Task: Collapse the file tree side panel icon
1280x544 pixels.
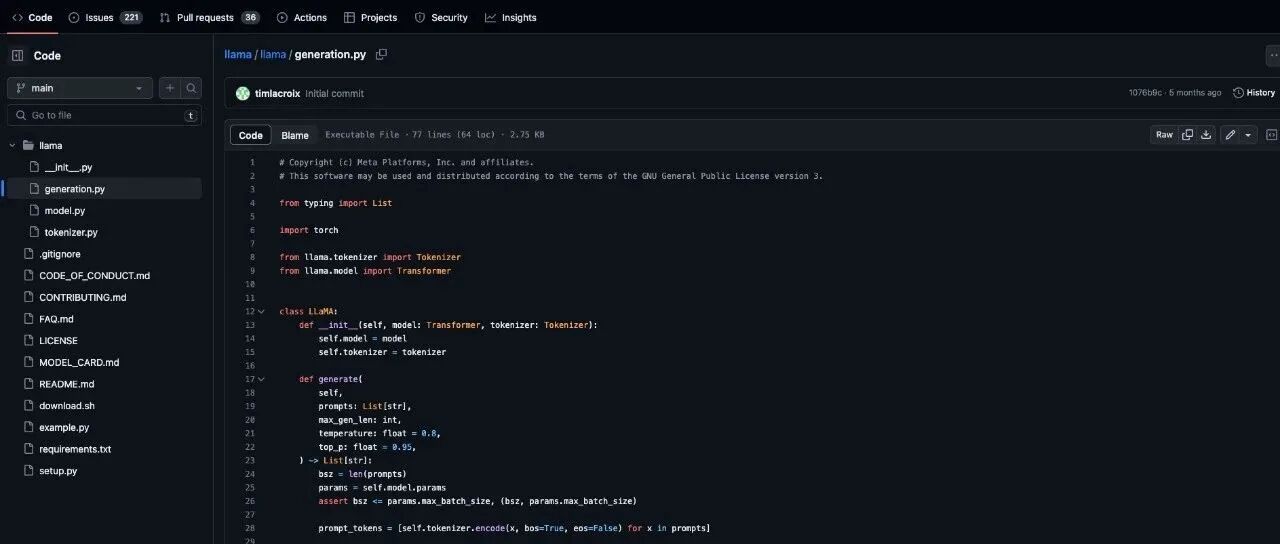Action: (17, 55)
